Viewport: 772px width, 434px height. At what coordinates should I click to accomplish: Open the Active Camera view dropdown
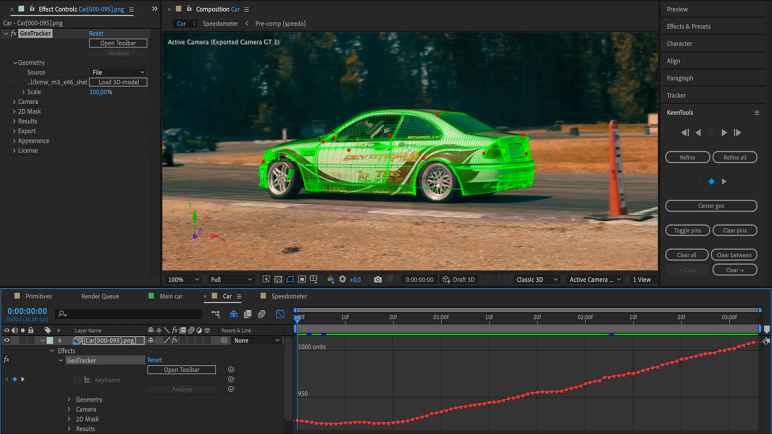point(595,280)
